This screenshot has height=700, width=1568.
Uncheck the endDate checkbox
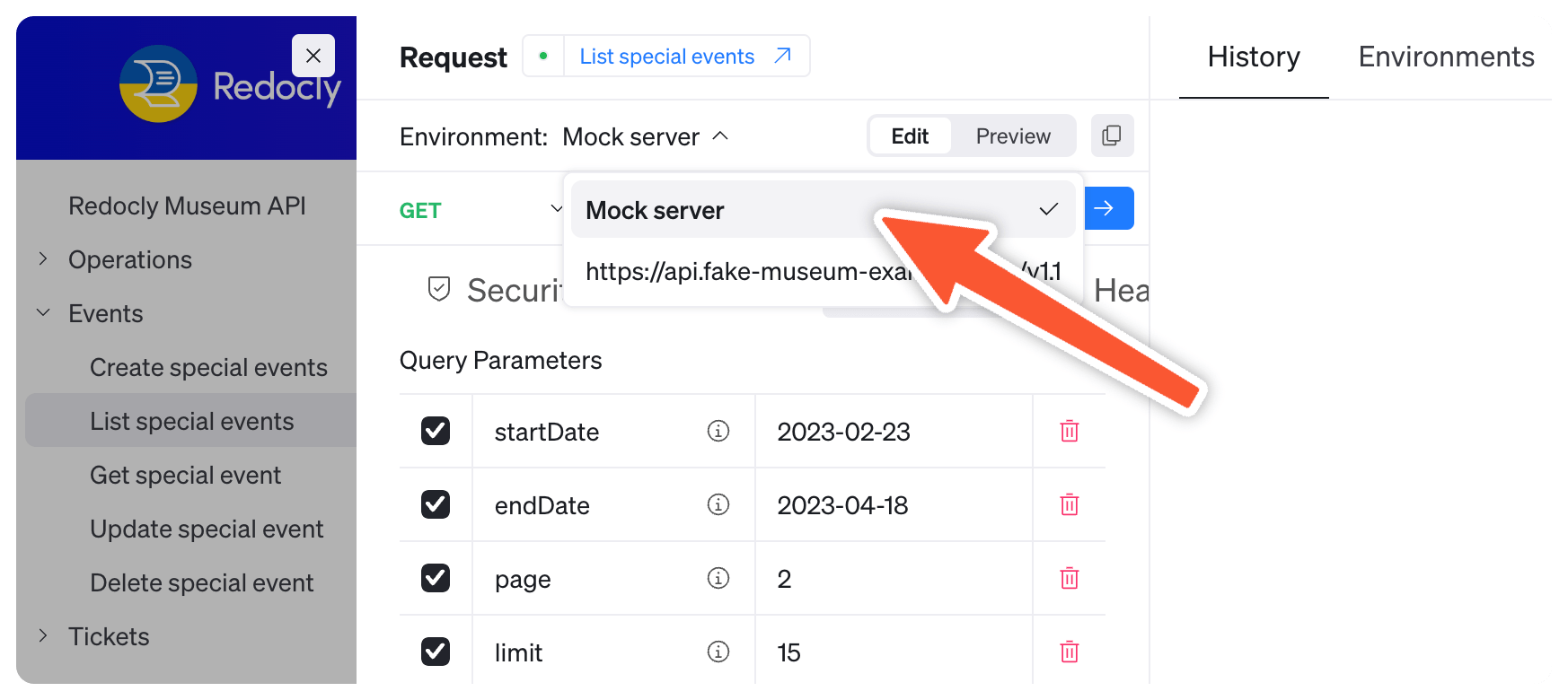point(436,504)
